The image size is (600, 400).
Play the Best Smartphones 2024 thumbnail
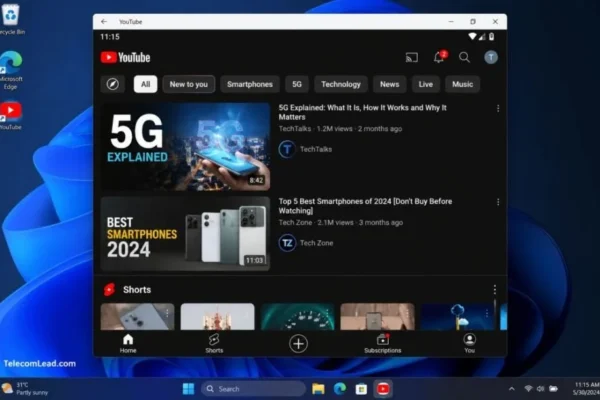click(x=186, y=233)
